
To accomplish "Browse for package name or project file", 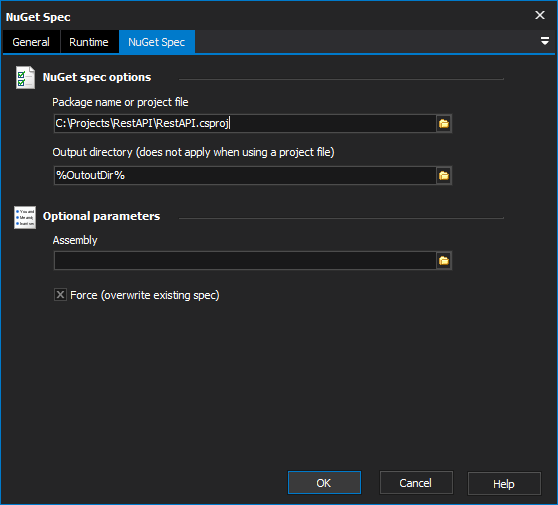I will 444,123.
